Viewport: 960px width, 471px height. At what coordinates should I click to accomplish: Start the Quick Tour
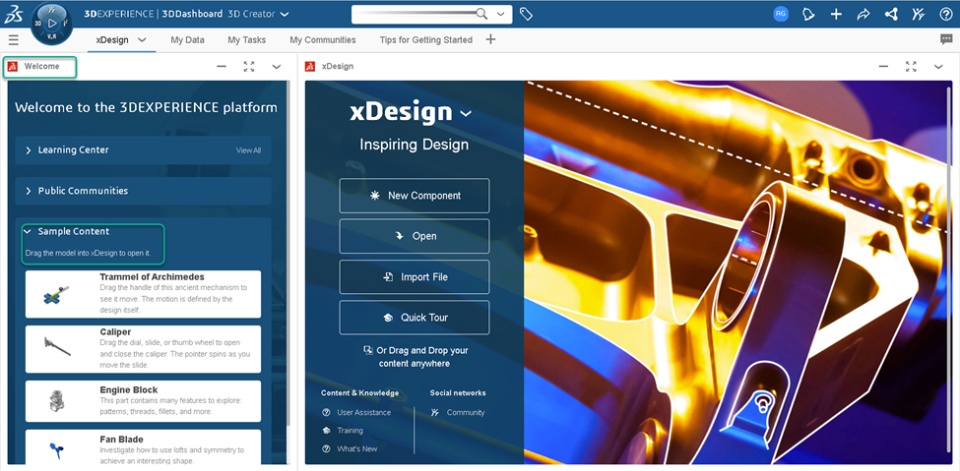click(414, 317)
